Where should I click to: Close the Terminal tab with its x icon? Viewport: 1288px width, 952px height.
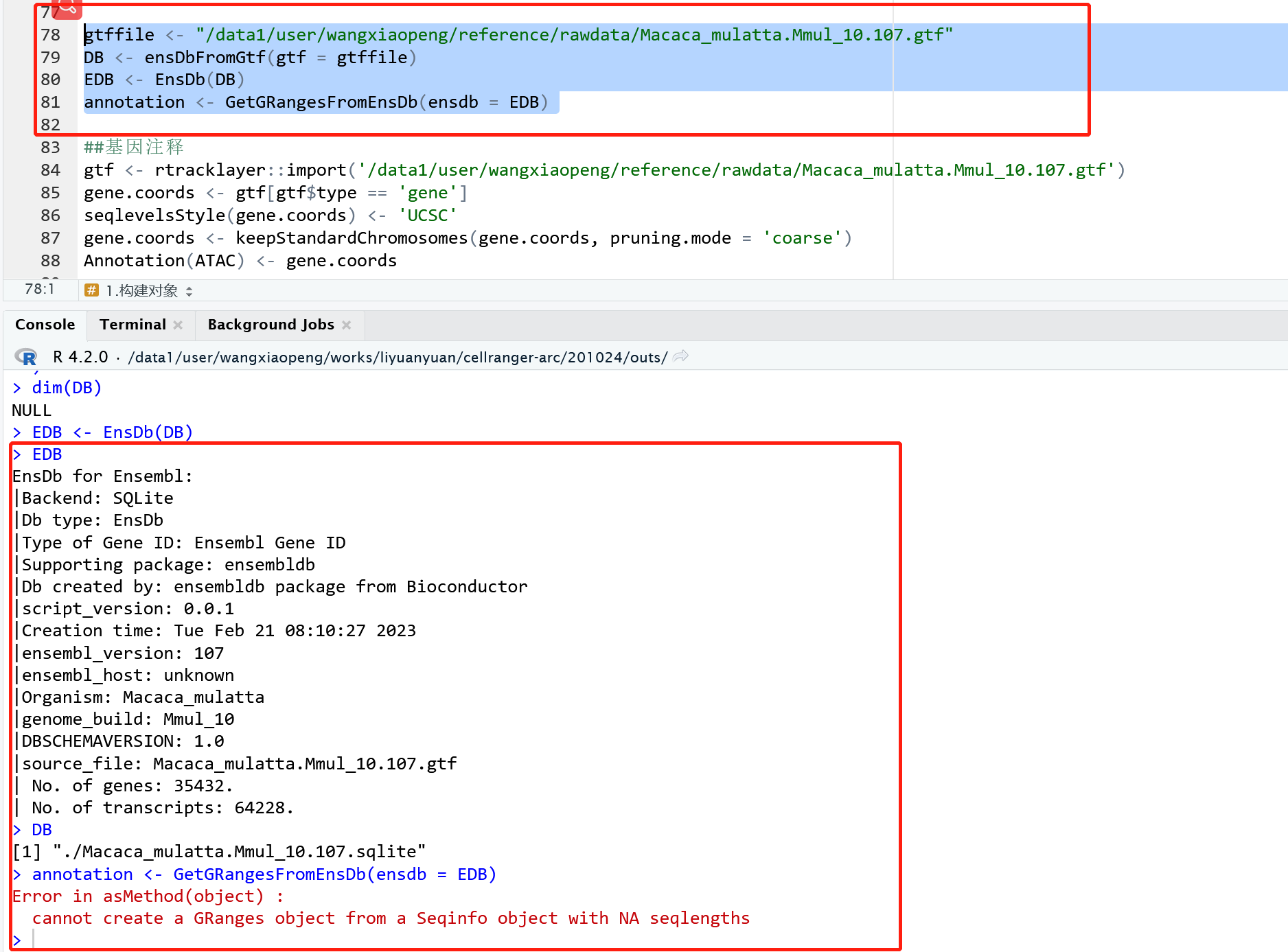pyautogui.click(x=178, y=324)
